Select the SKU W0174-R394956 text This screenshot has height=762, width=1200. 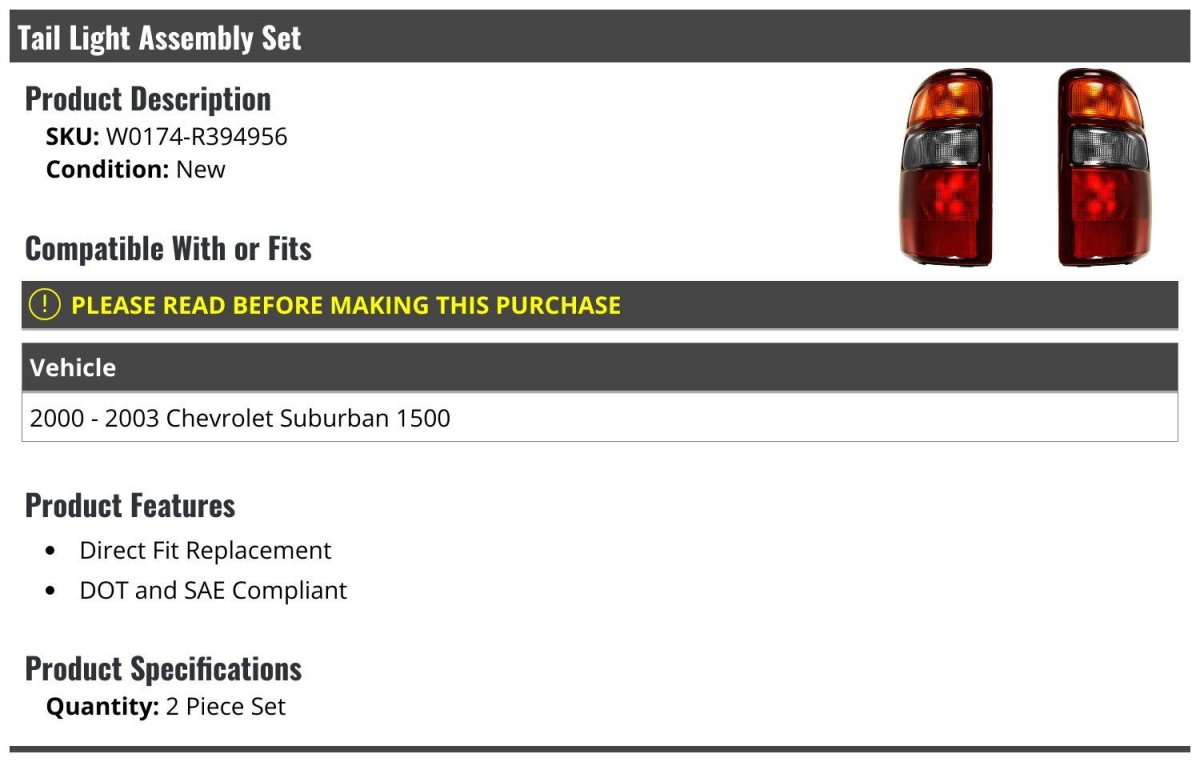167,137
